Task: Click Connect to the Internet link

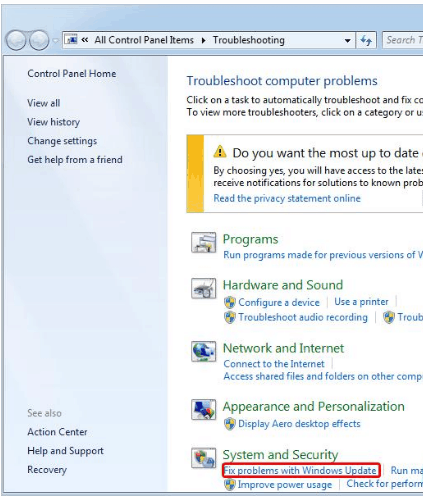Action: [x=274, y=364]
